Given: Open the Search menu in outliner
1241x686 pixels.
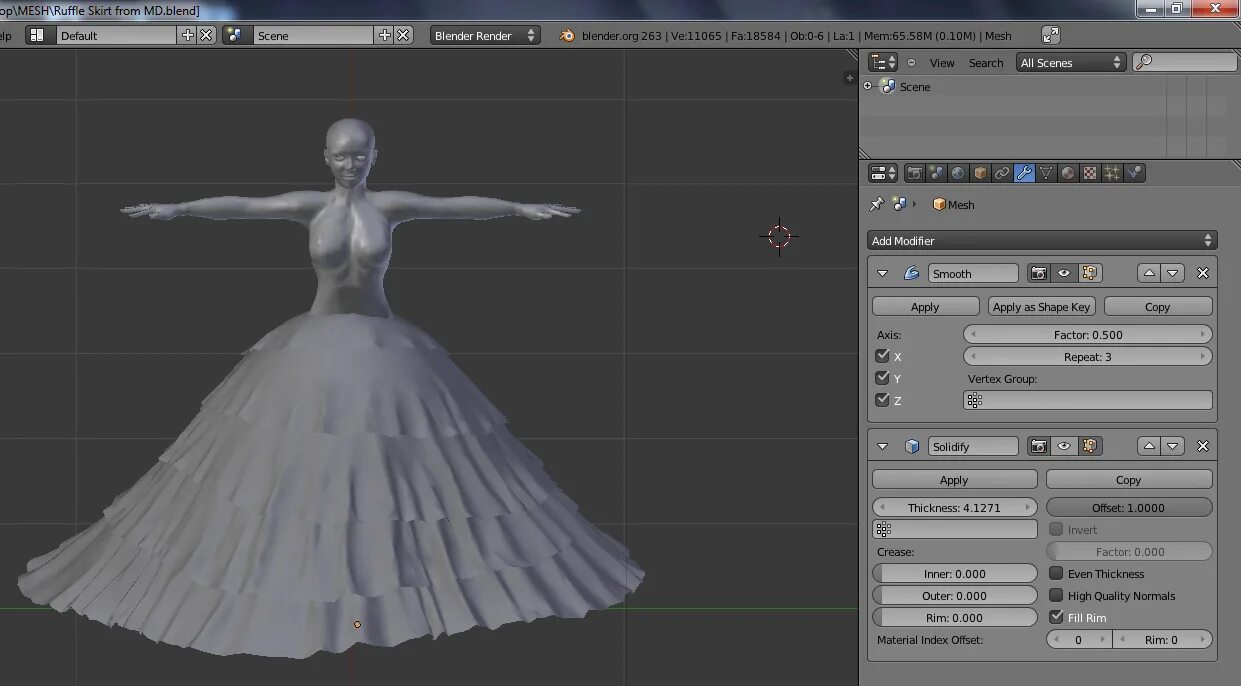Looking at the screenshot, I should 985,62.
